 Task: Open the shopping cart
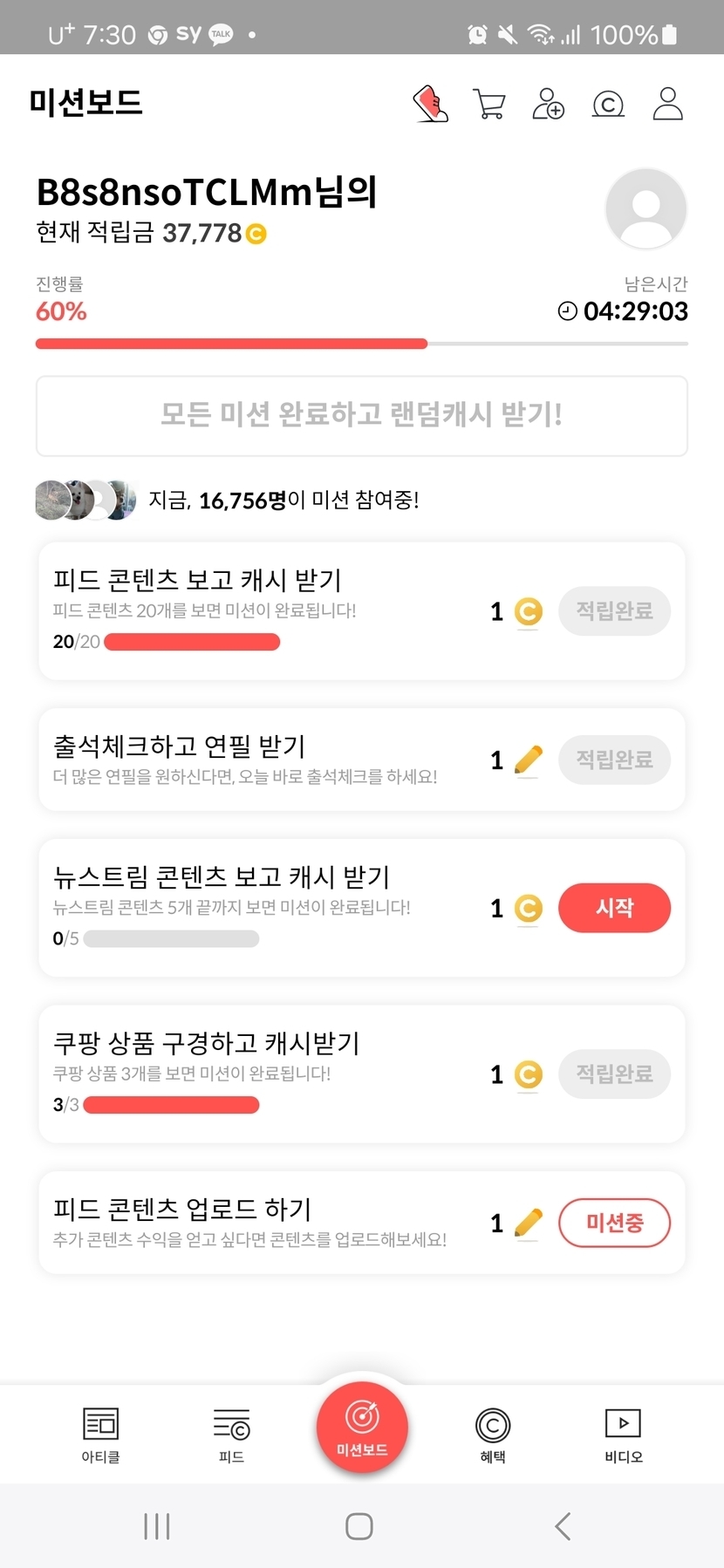(488, 104)
